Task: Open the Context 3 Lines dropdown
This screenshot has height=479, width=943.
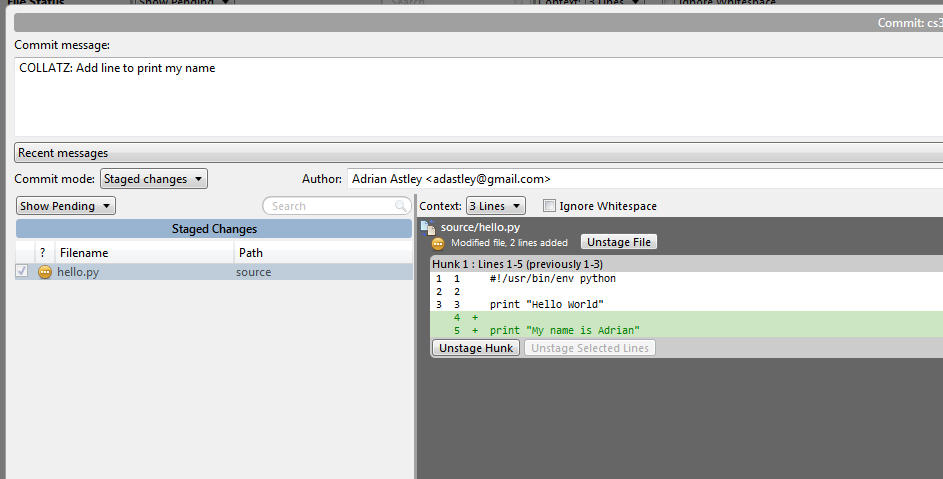Action: 496,206
